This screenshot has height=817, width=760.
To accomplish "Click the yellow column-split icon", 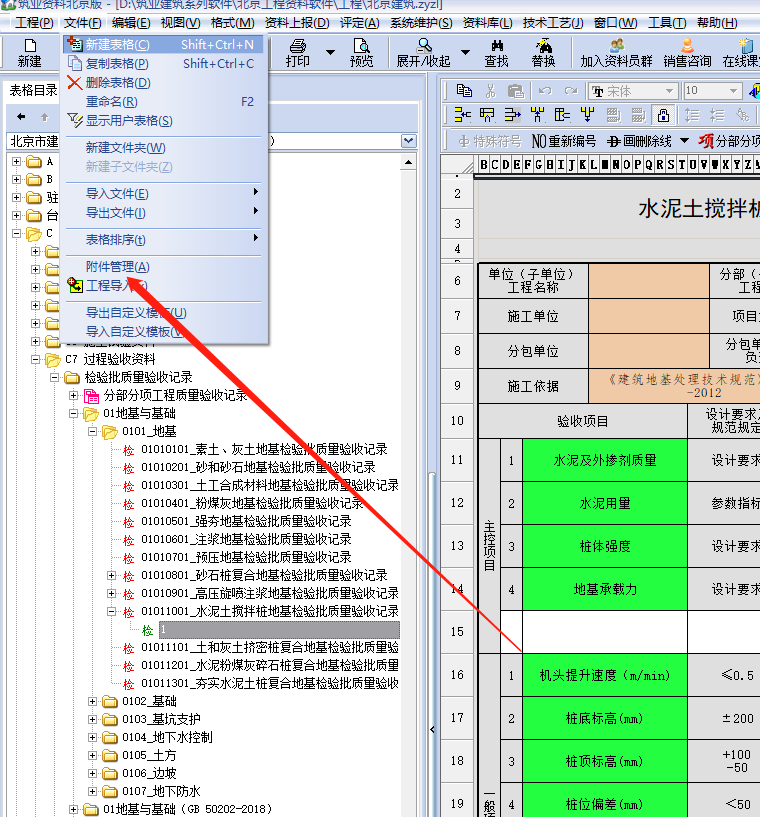I will point(537,115).
